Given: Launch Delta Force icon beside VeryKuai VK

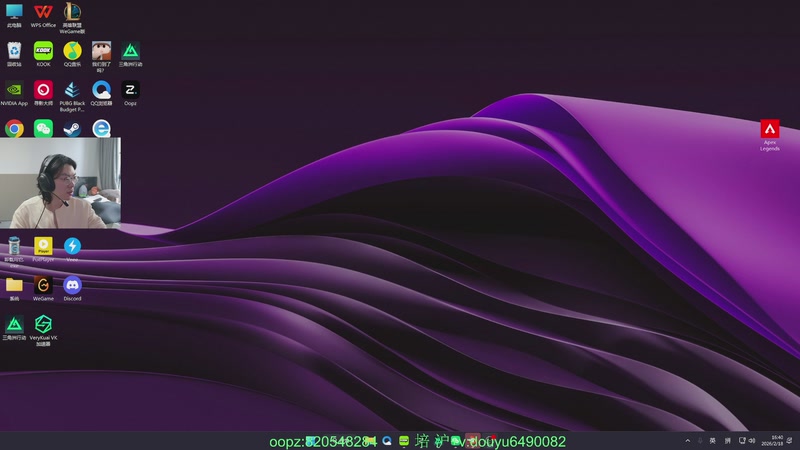Looking at the screenshot, I should [14, 328].
